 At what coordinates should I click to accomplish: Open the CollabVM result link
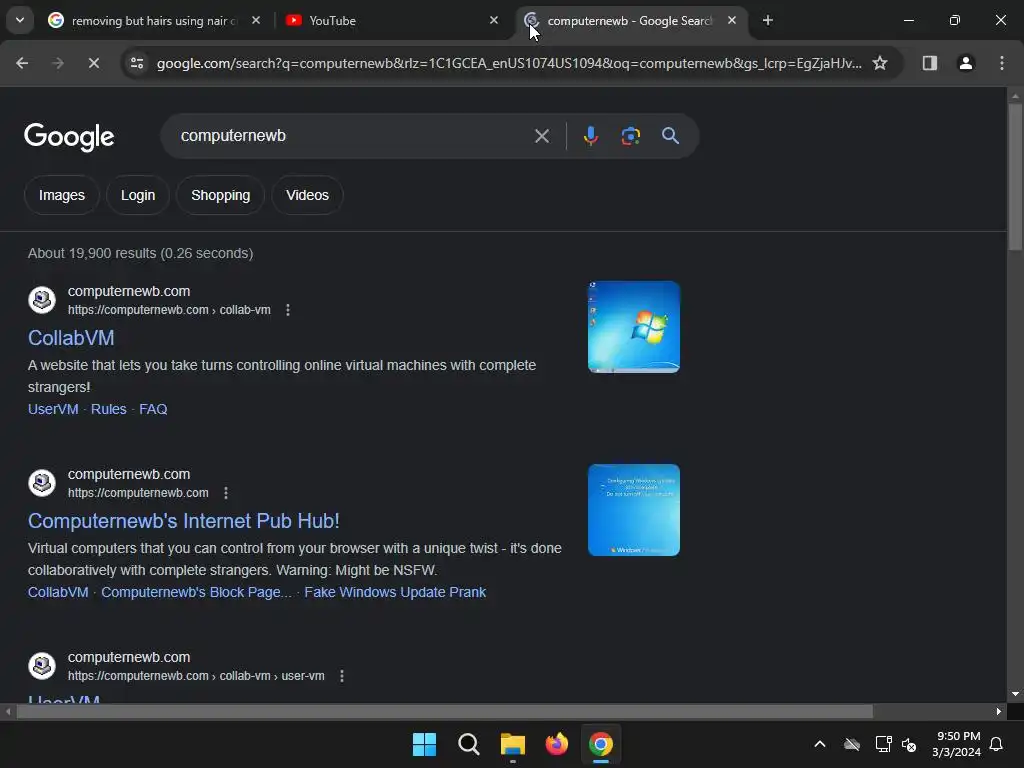click(x=71, y=338)
